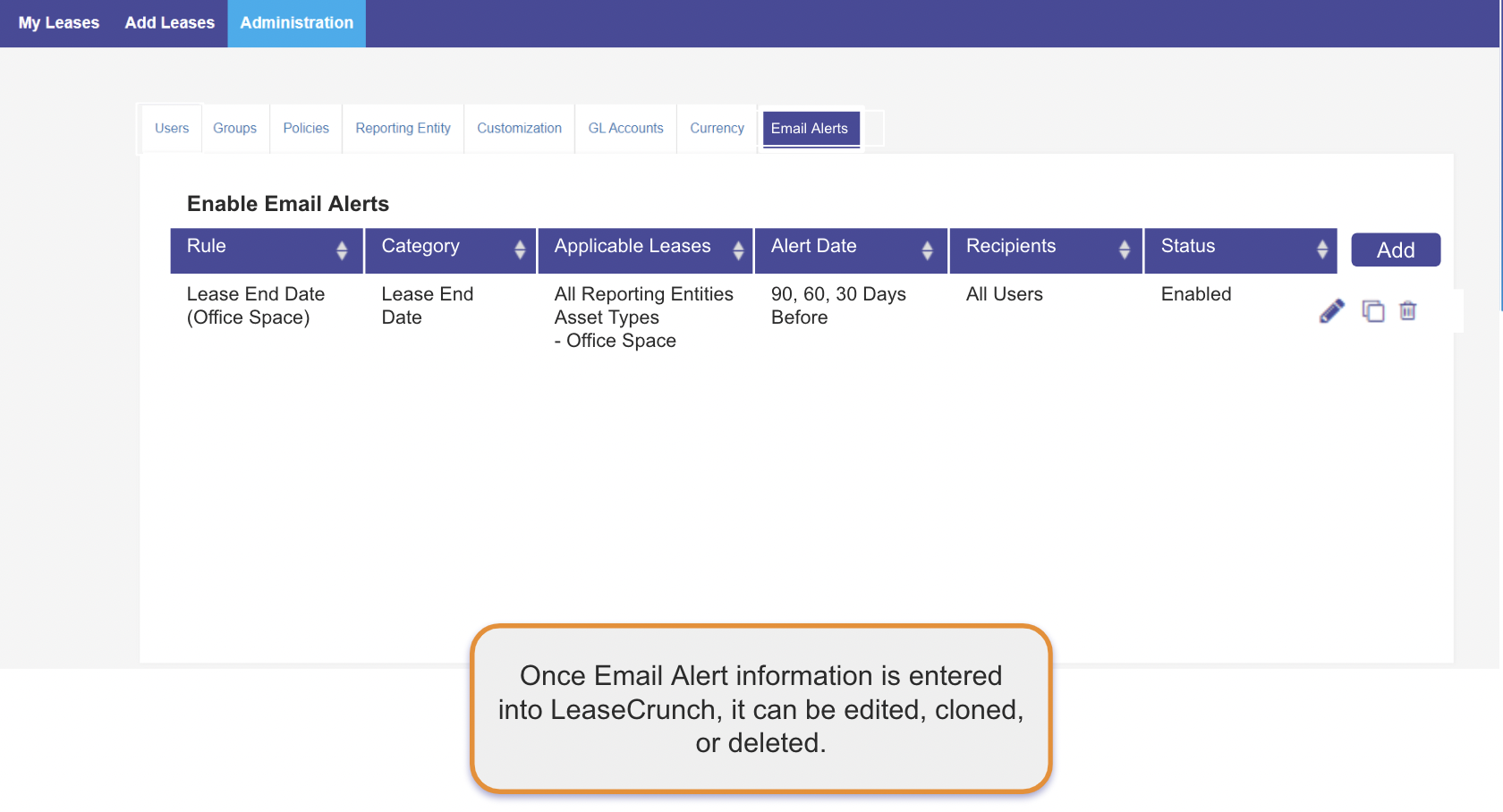
Task: Sort by Status column arrows
Action: coord(1322,250)
